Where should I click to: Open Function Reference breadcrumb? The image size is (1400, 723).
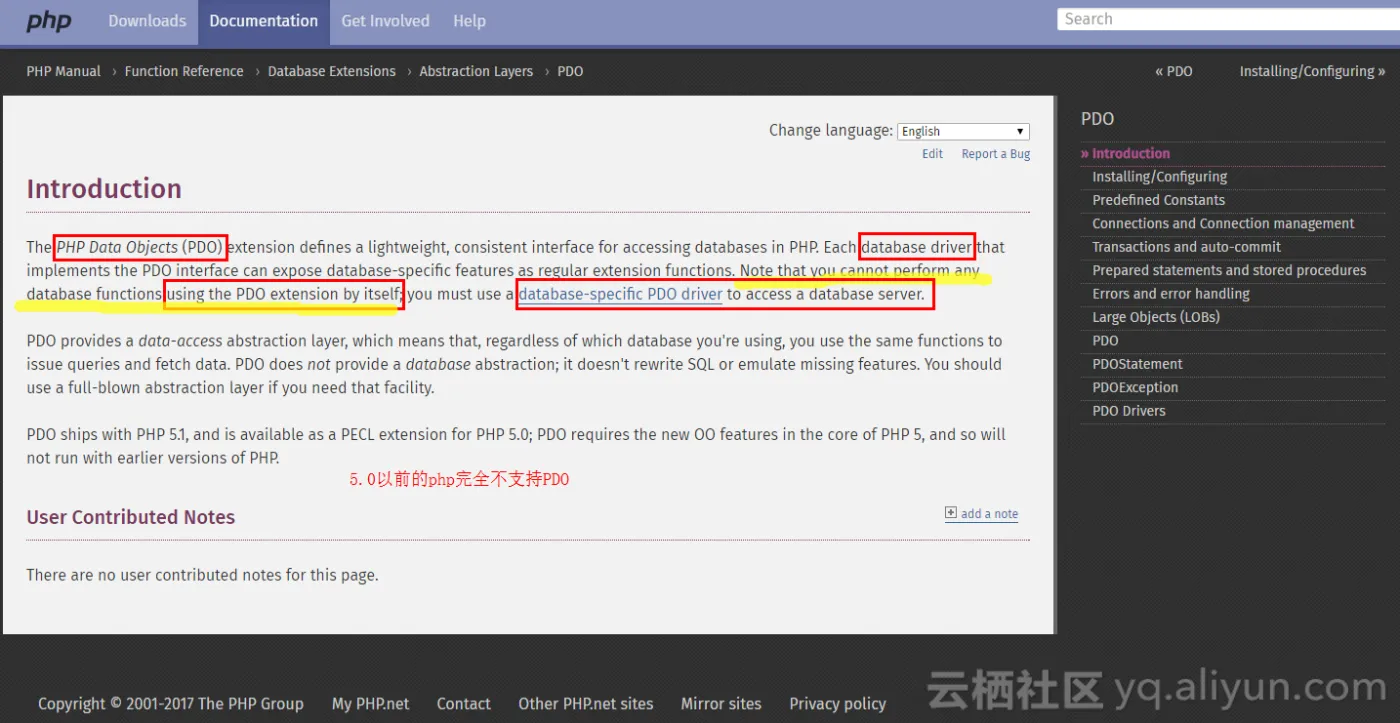click(x=184, y=71)
